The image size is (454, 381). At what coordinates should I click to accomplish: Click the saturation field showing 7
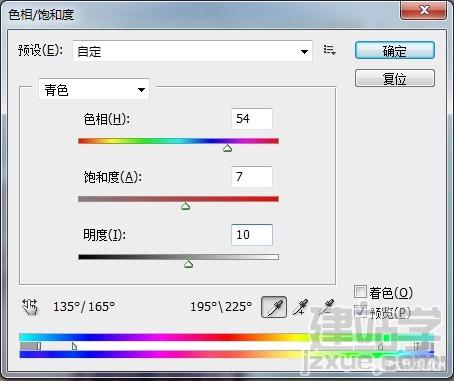(x=252, y=177)
